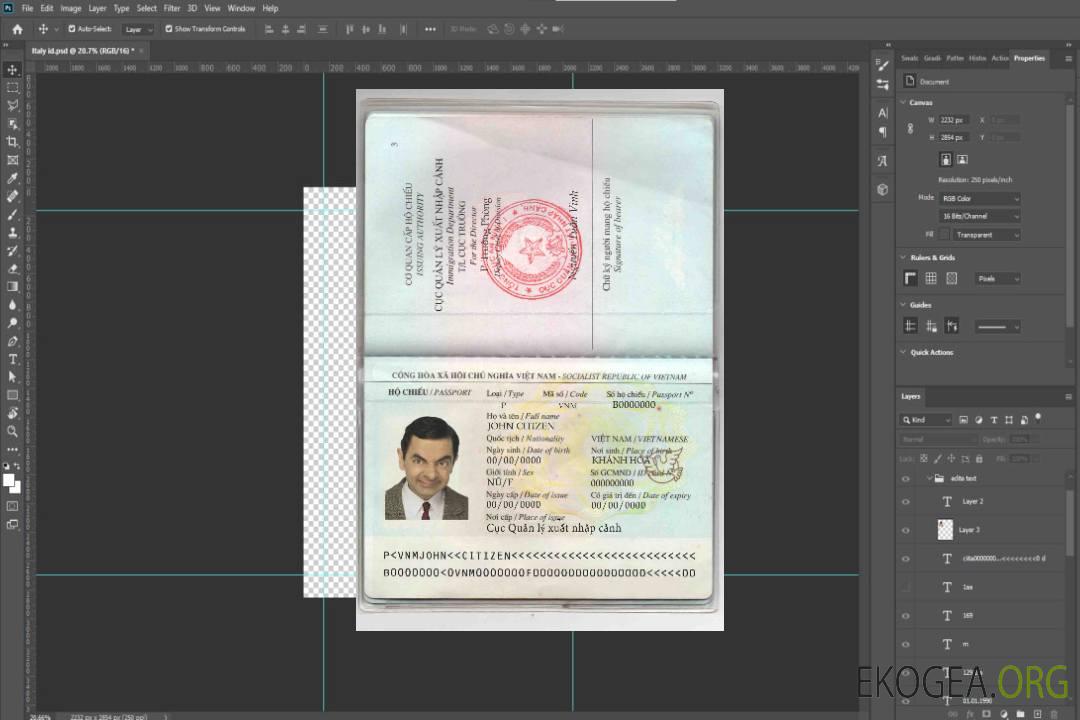Switch to the Swatches tab
Screen dimensions: 1080x720
pos(909,59)
